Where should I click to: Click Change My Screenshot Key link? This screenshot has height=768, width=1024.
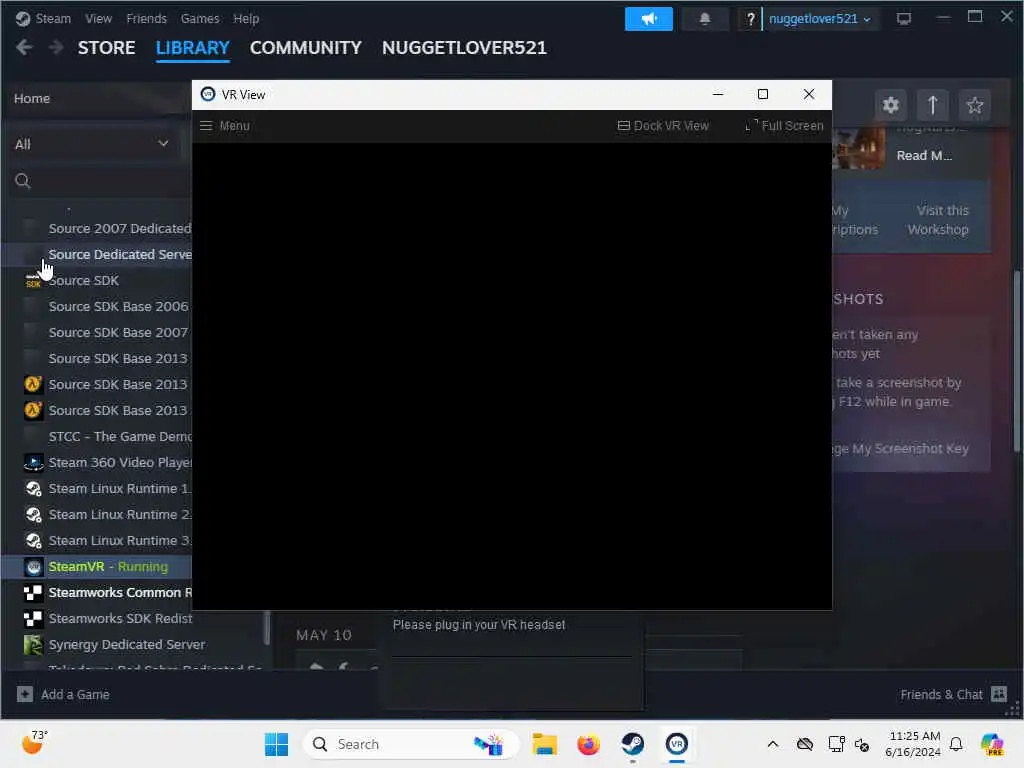[901, 449]
